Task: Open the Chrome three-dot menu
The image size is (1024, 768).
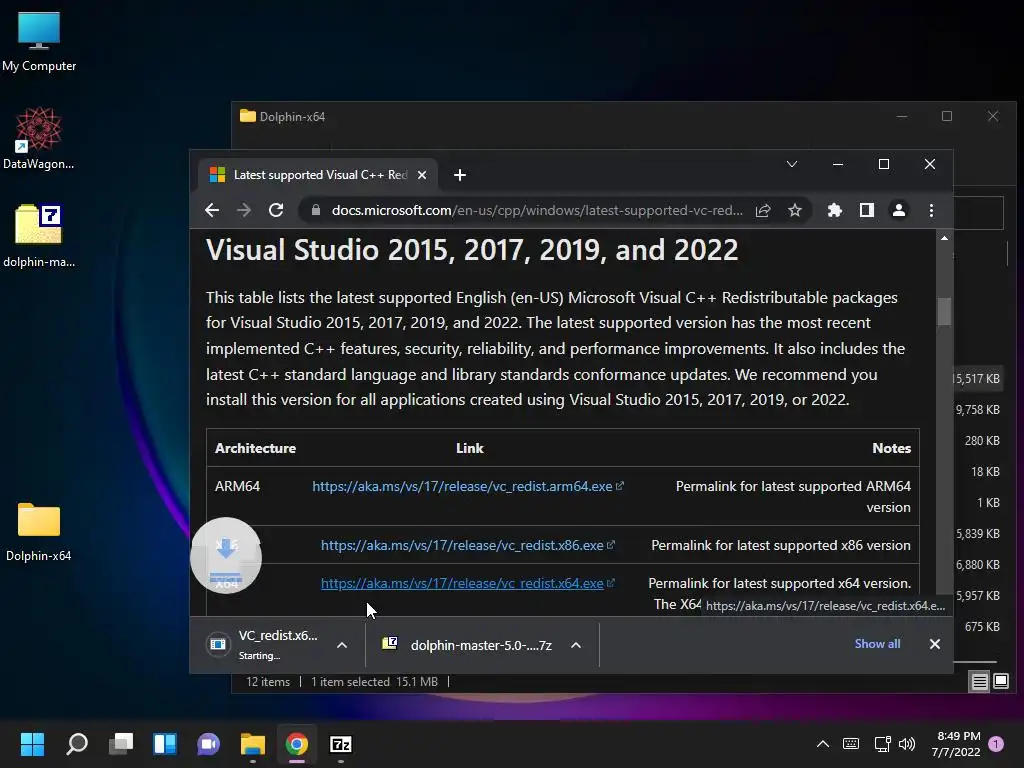Action: 931,210
